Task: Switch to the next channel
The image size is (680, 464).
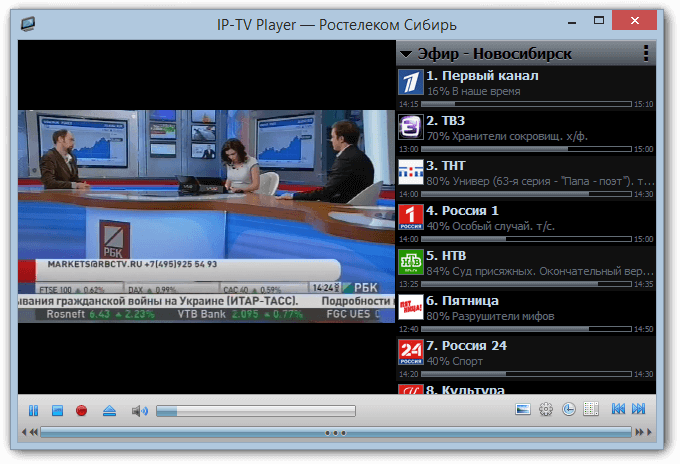Action: pos(638,408)
